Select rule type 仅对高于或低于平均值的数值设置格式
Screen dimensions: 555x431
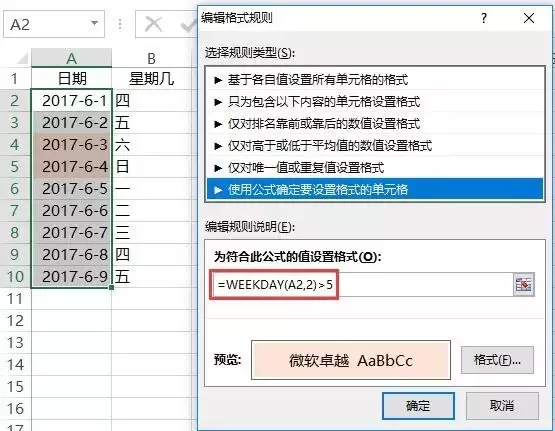click(375, 146)
